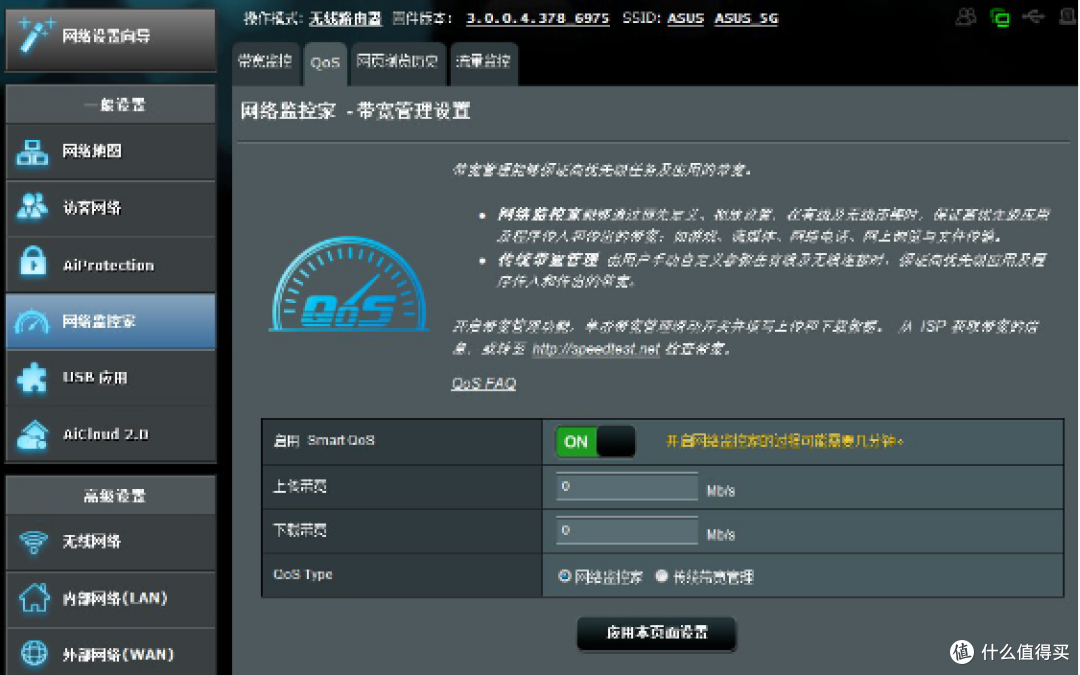Click the users status icon in header
Viewport: 1080px width, 675px height.
tap(966, 17)
